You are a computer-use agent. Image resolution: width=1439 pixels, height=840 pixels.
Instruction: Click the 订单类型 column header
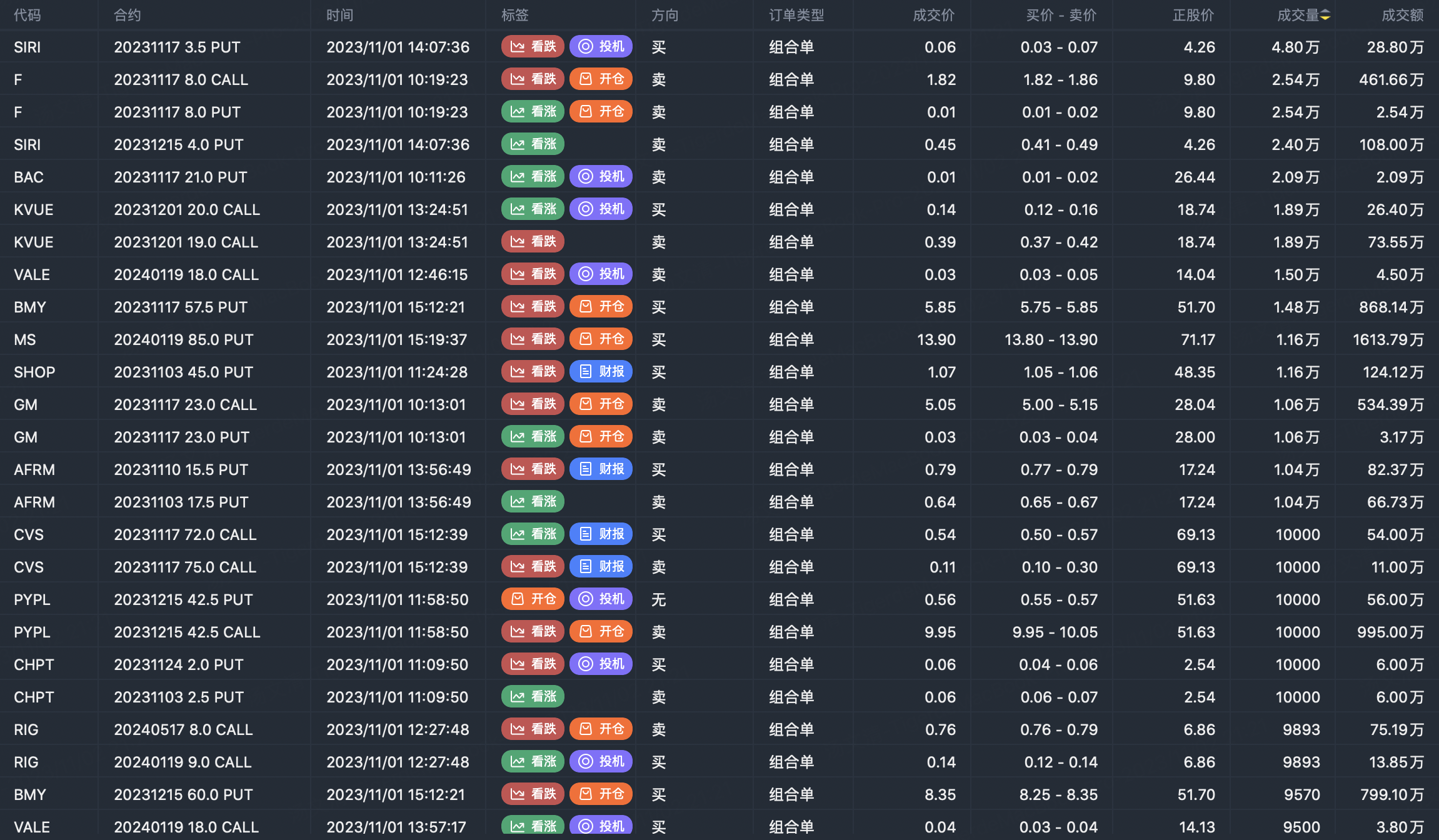[x=796, y=15]
